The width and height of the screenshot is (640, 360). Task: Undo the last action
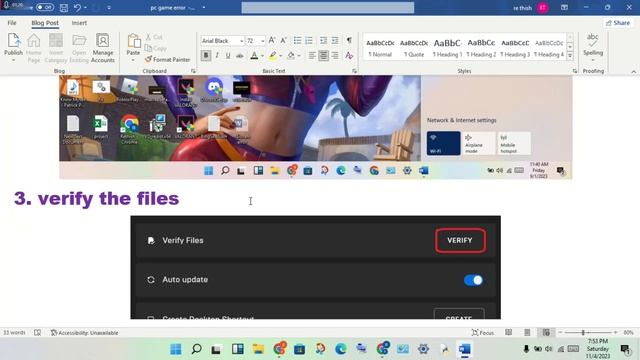[78, 7]
